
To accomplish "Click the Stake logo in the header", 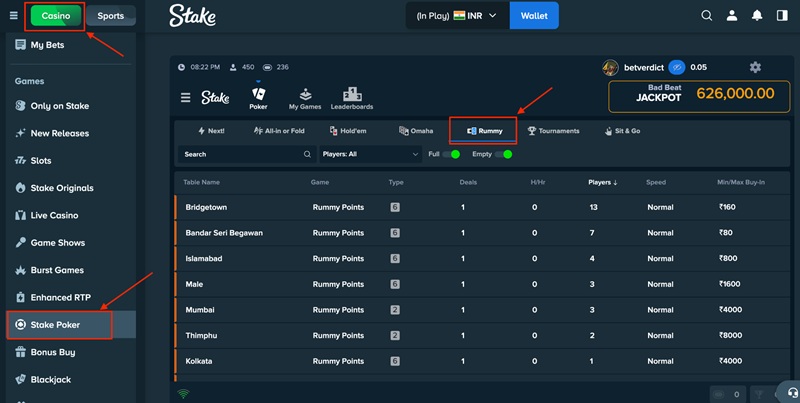I will (x=192, y=16).
